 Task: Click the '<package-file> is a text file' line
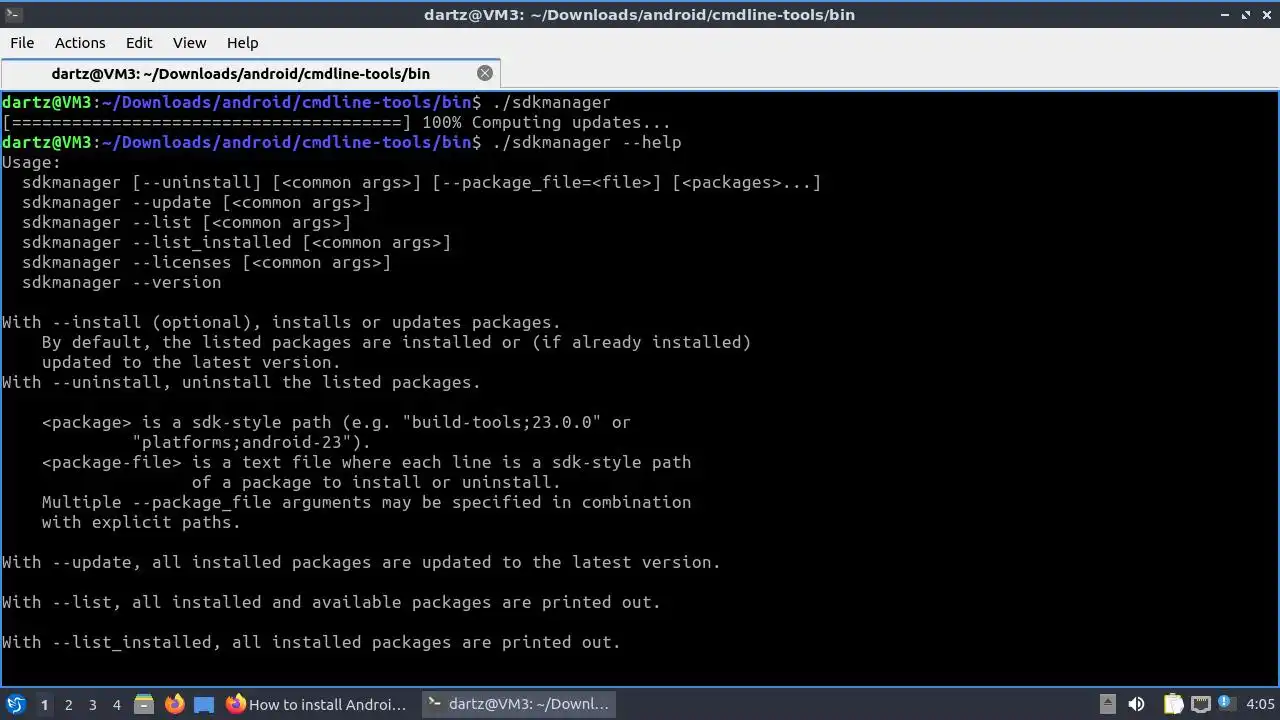click(366, 462)
